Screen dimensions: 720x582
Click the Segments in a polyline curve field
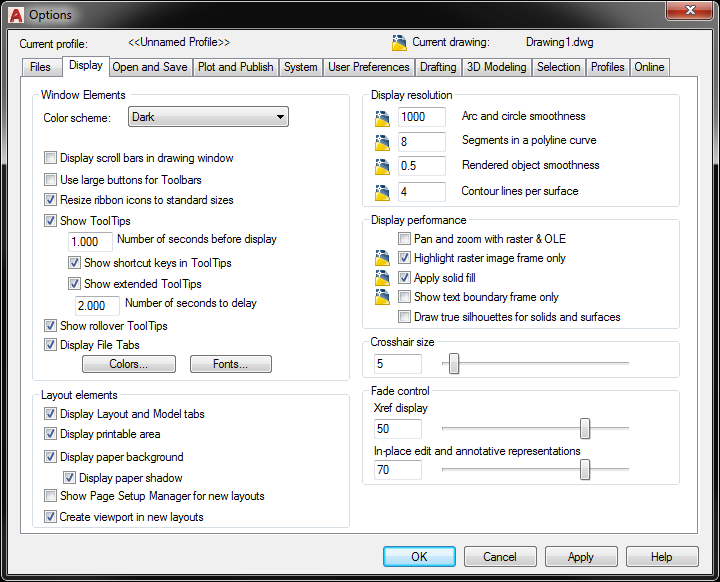(422, 141)
